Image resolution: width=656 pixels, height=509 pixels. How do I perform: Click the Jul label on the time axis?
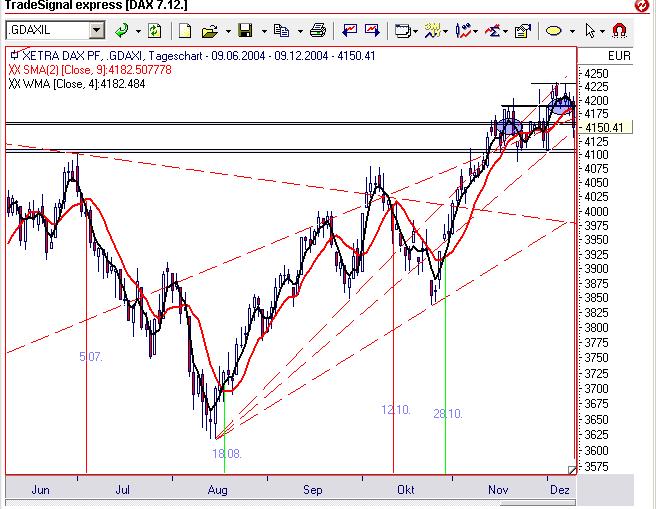coord(123,490)
